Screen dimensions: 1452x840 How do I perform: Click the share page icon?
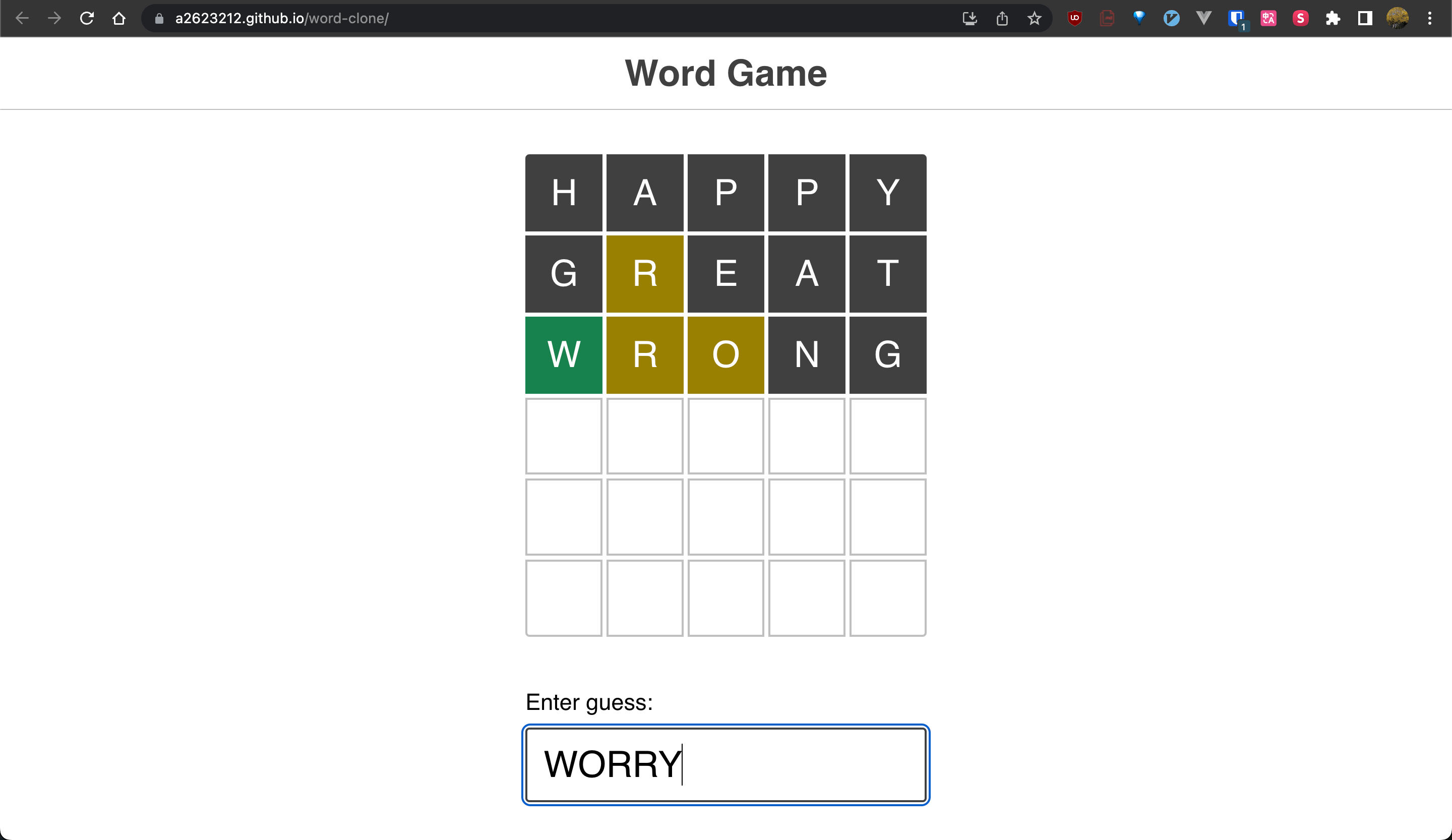point(1002,19)
